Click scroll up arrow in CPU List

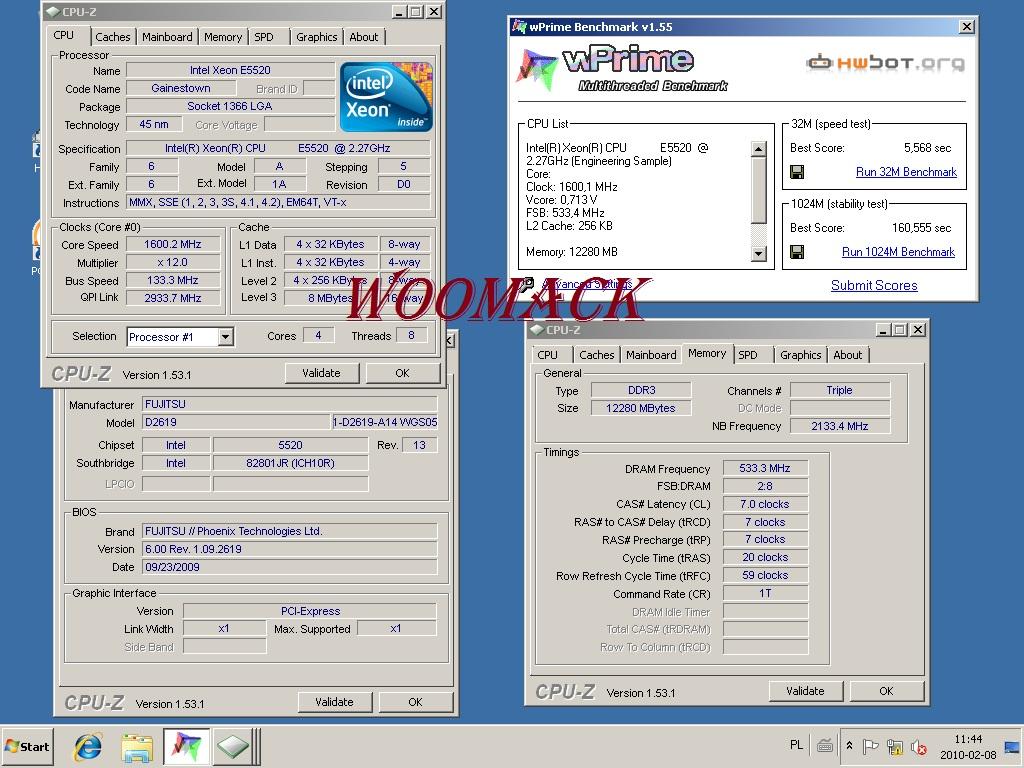[x=758, y=149]
